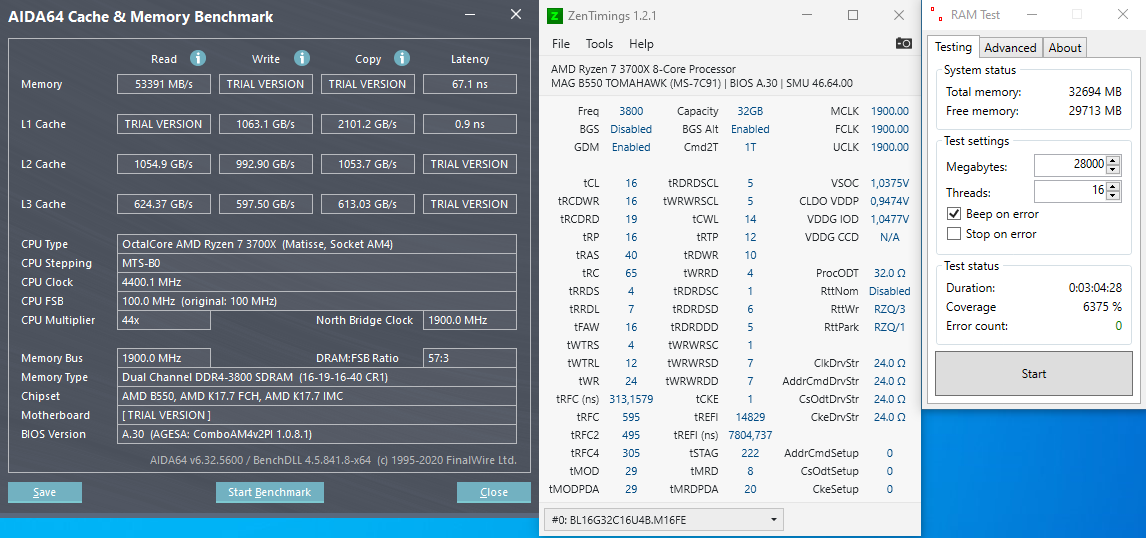Open the About tab in RAM Test
Screen dimensions: 1146x538
pyautogui.click(x=1065, y=48)
